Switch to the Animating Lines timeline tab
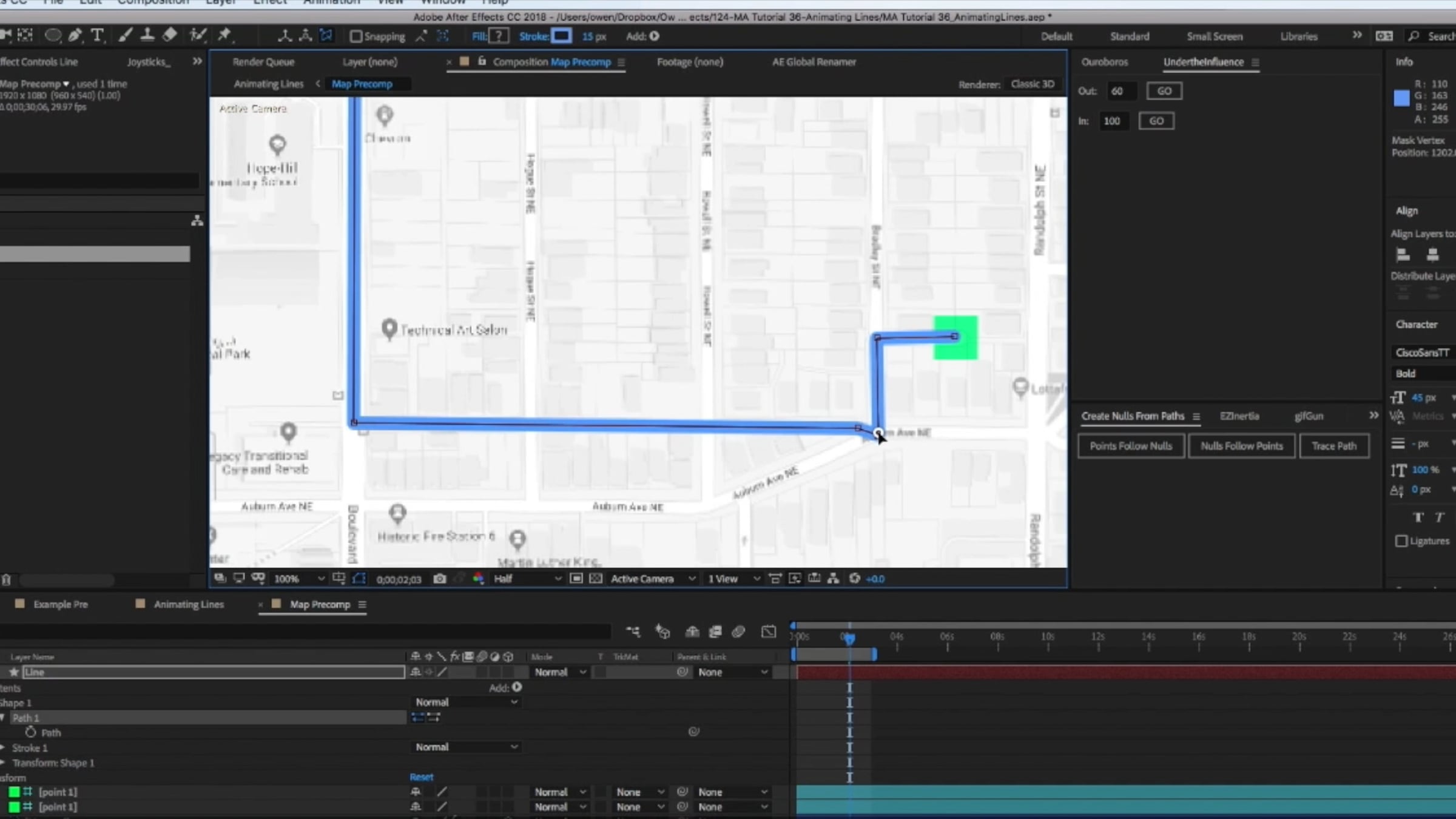 [188, 604]
